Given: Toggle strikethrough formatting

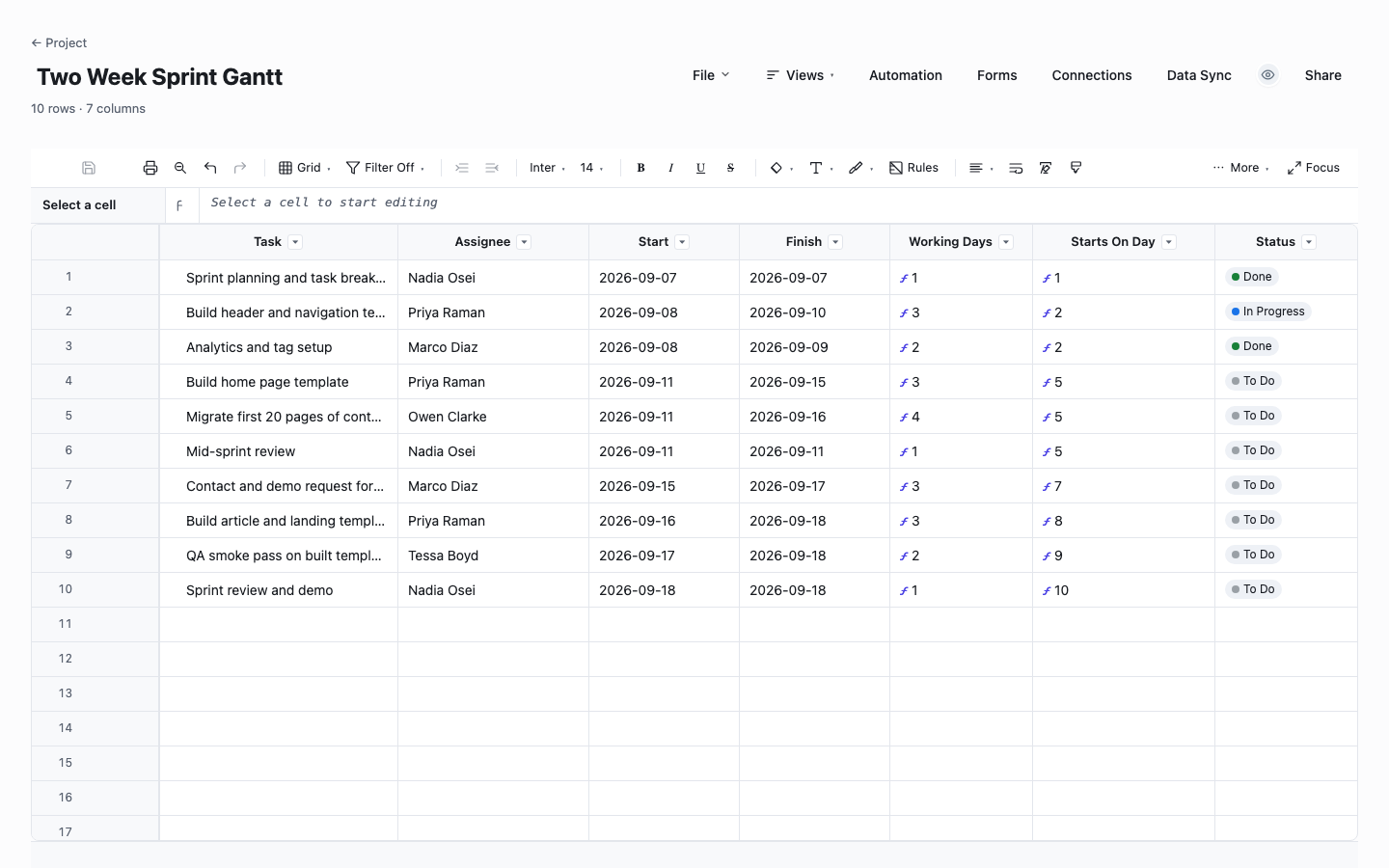Looking at the screenshot, I should [x=730, y=168].
